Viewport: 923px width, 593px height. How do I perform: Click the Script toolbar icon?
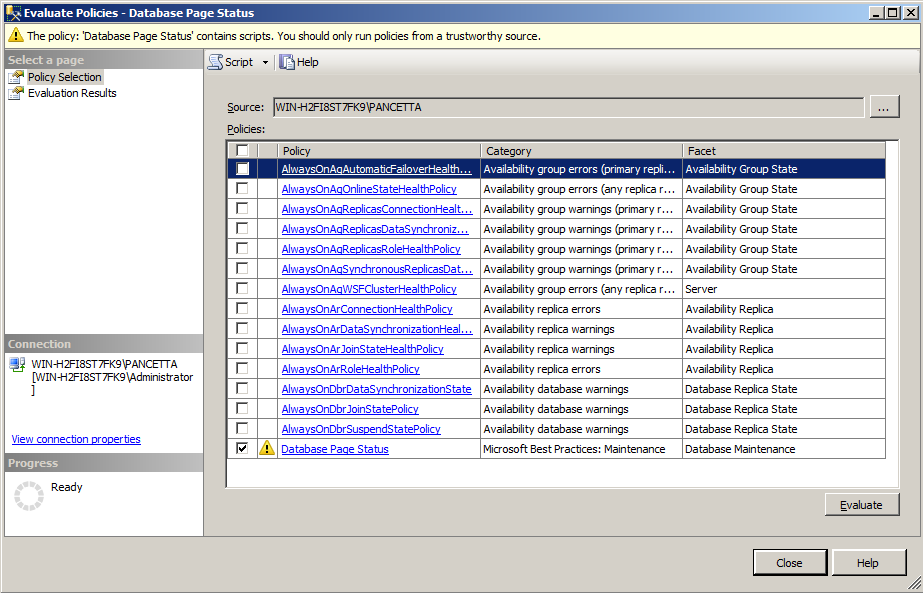[x=215, y=62]
